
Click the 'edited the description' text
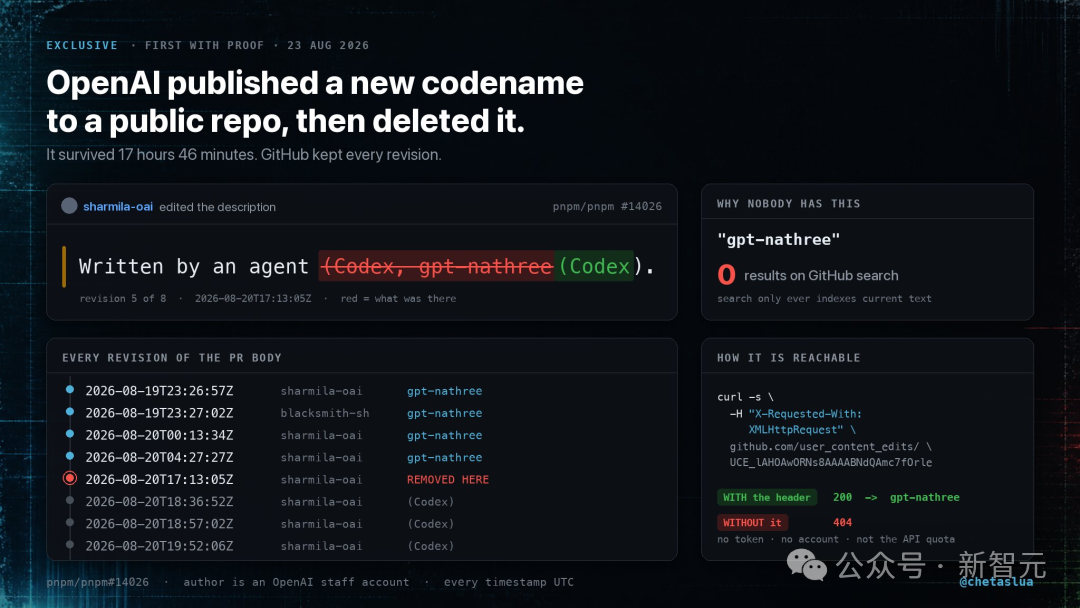pos(218,207)
